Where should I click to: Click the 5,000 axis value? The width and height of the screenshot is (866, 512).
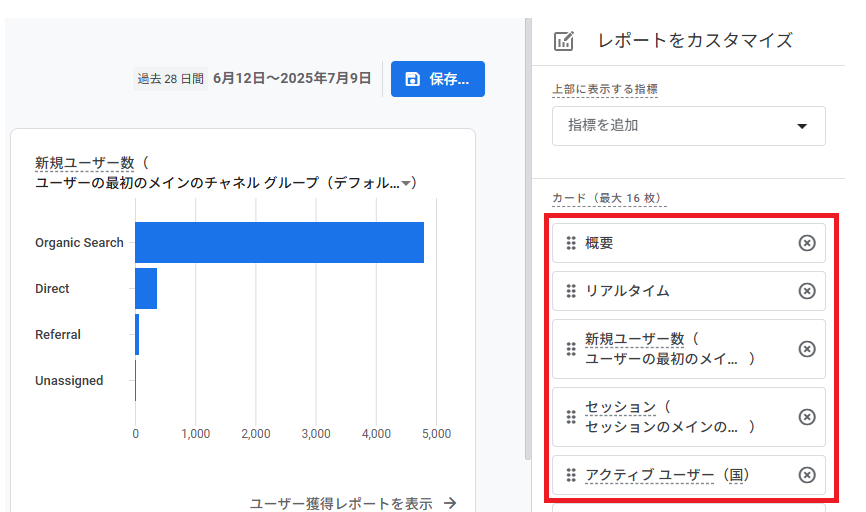[x=436, y=434]
